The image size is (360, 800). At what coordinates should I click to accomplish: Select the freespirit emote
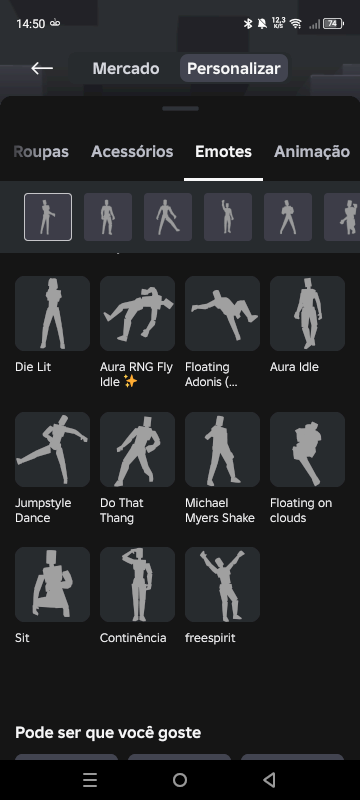click(x=222, y=585)
